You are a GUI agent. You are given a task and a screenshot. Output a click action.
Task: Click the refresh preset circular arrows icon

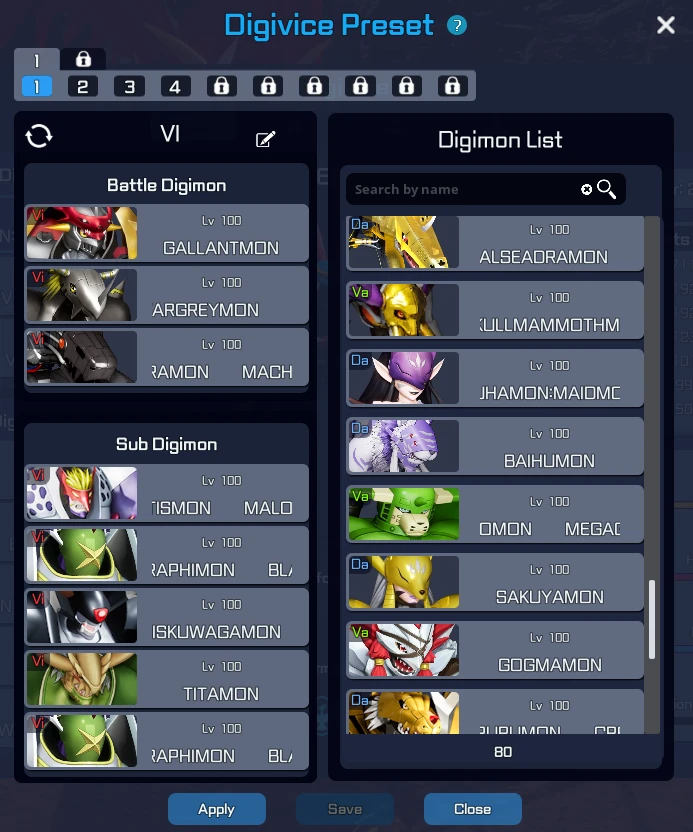click(x=39, y=136)
